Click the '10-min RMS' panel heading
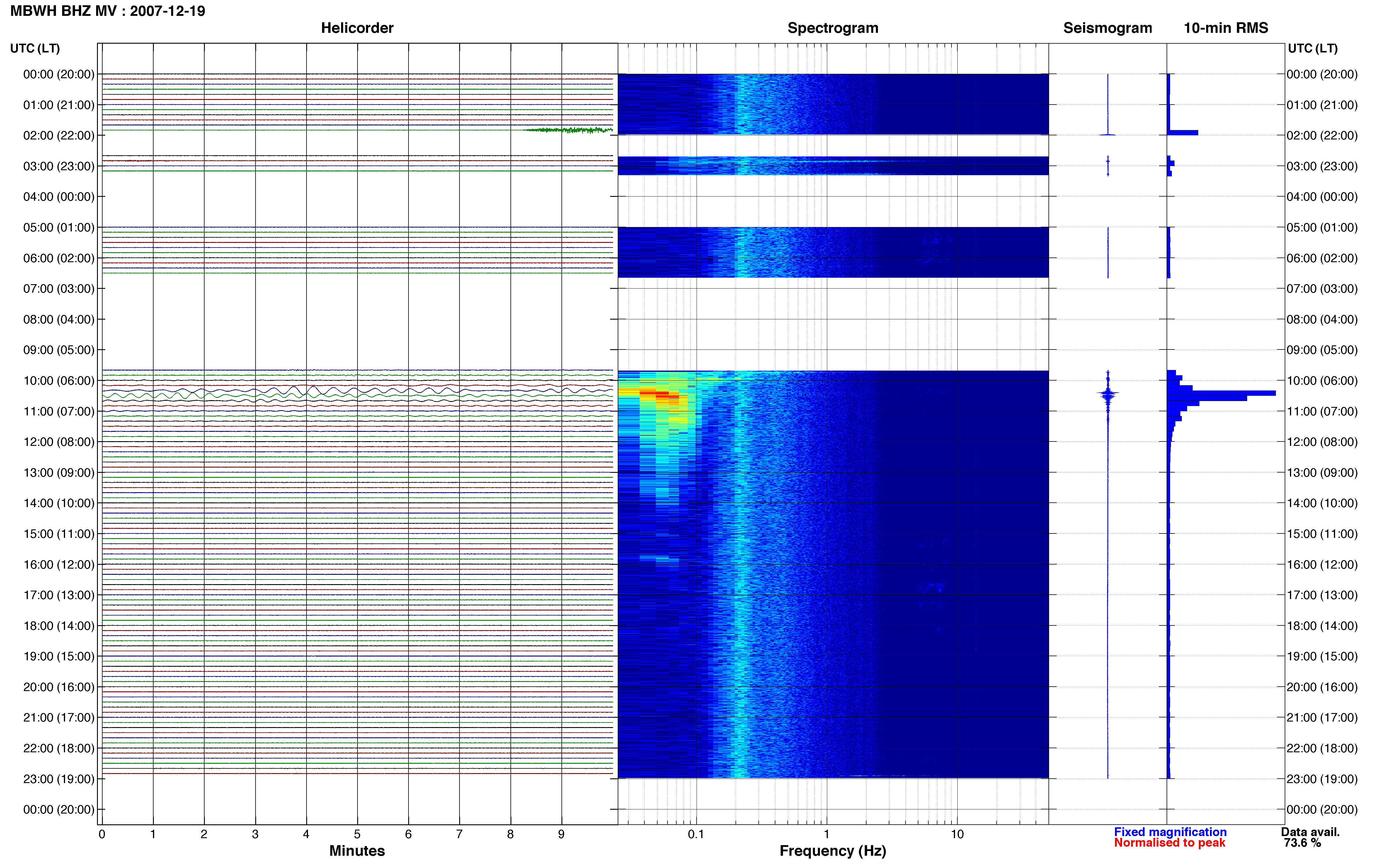 pos(1225,28)
